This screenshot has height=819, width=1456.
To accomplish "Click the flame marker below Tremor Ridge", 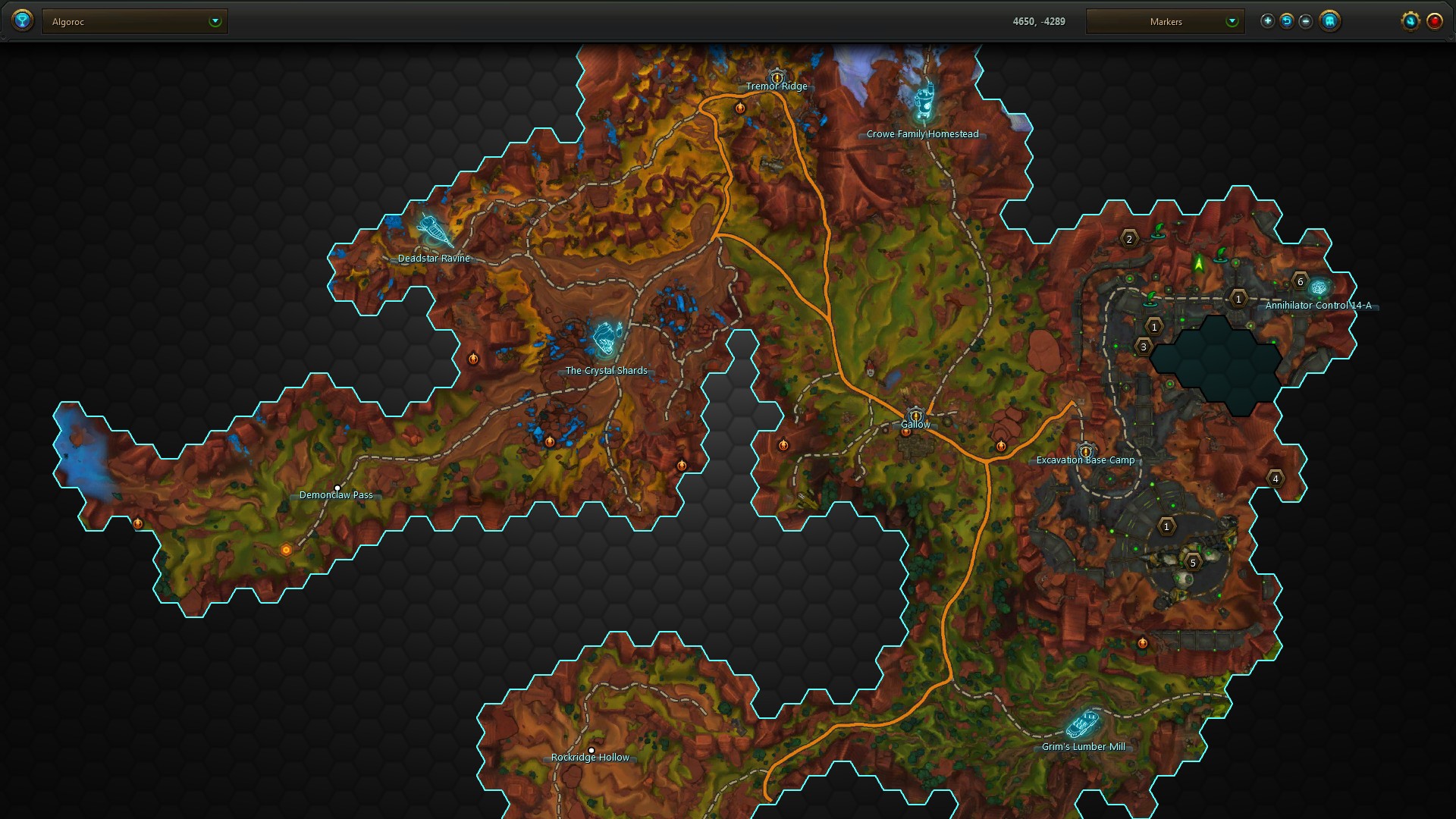I will 740,108.
